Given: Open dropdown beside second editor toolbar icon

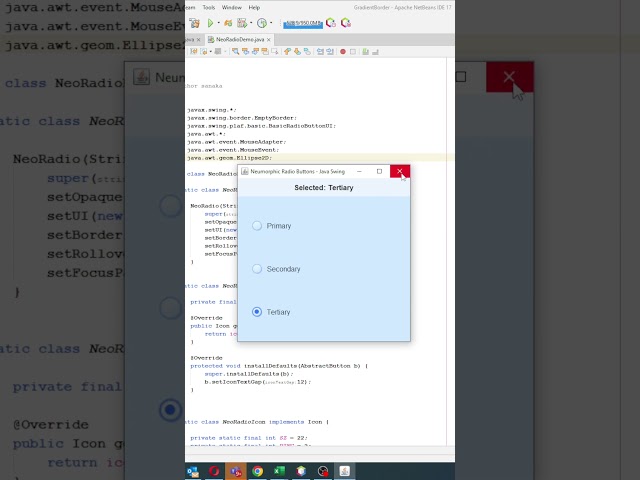Looking at the screenshot, I should [211, 51].
